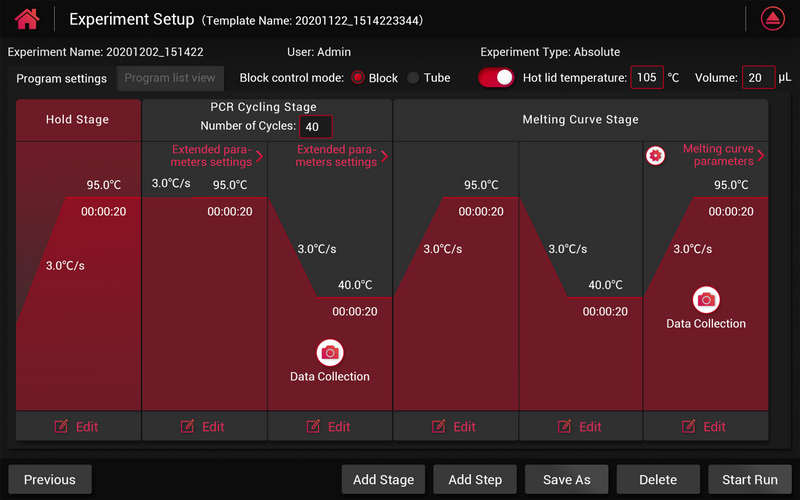Go to the home screen icon
Image resolution: width=800 pixels, height=500 pixels.
pos(27,19)
